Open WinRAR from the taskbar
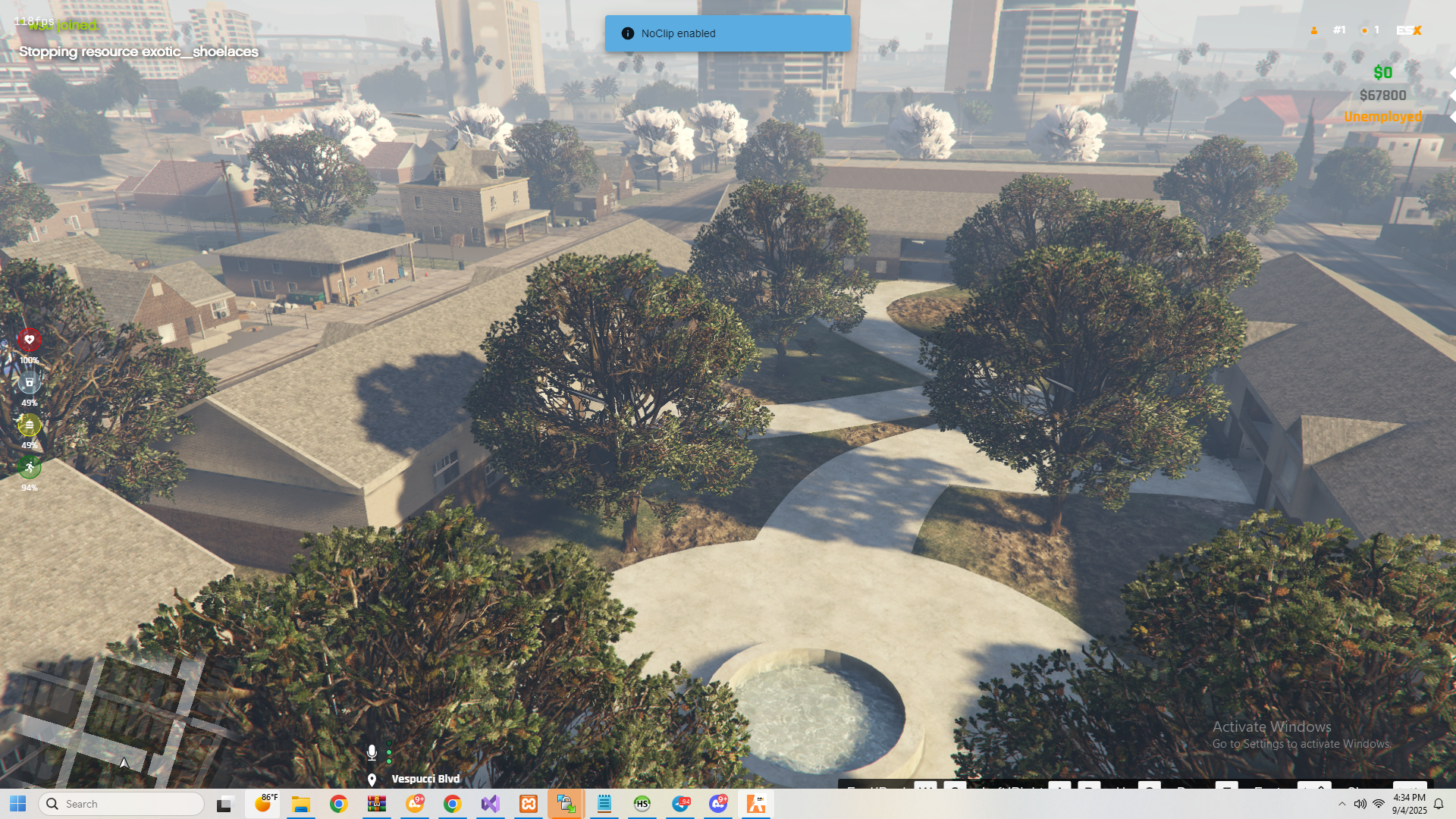Screen dimensions: 1456x819 pyautogui.click(x=377, y=804)
